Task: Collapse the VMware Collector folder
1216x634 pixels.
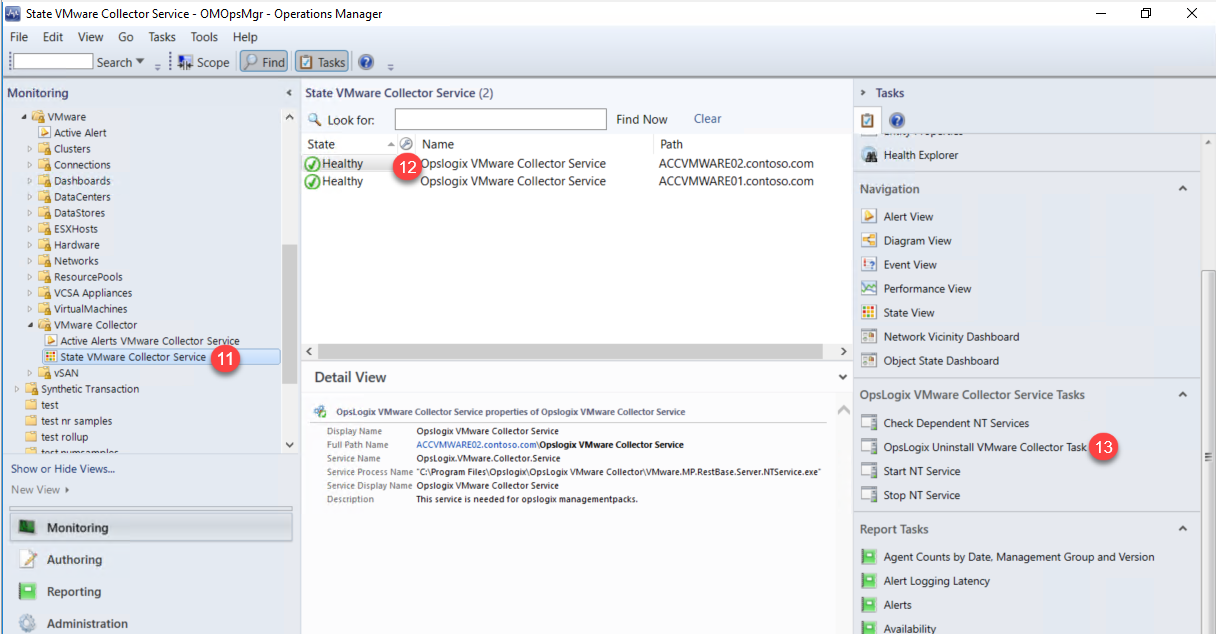Action: tap(30, 325)
